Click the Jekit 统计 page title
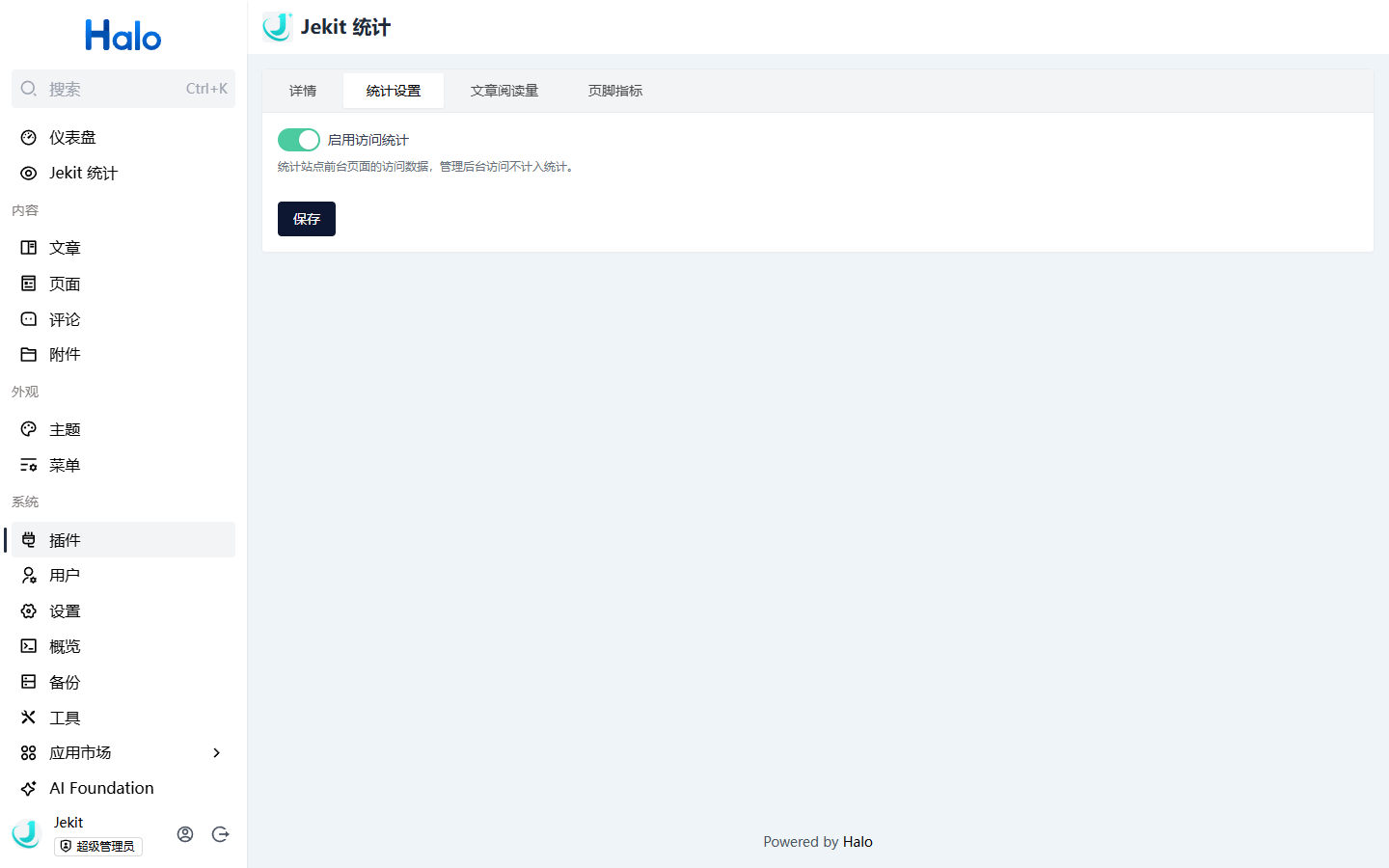 345,27
